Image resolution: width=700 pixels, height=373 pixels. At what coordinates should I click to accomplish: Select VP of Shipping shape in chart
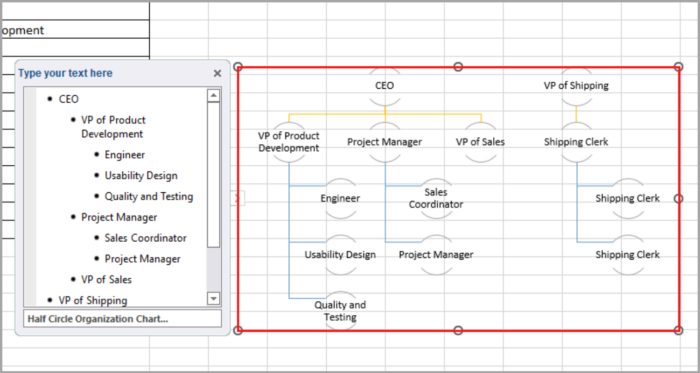point(576,86)
